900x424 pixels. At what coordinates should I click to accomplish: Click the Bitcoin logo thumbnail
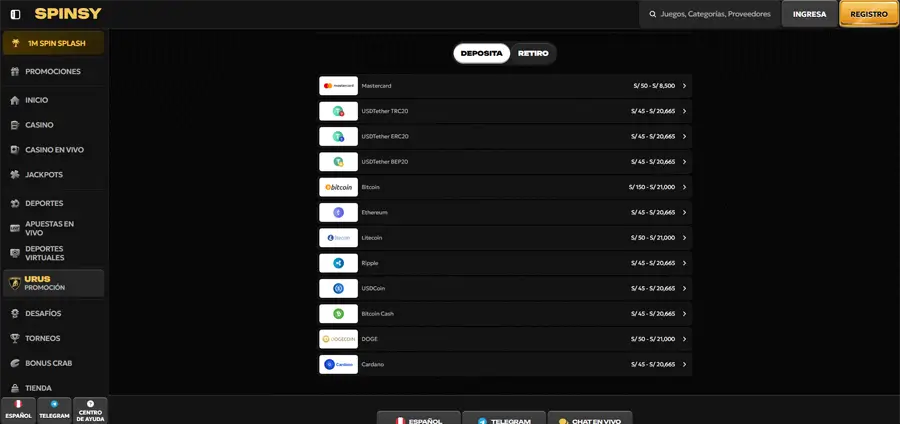click(339, 187)
